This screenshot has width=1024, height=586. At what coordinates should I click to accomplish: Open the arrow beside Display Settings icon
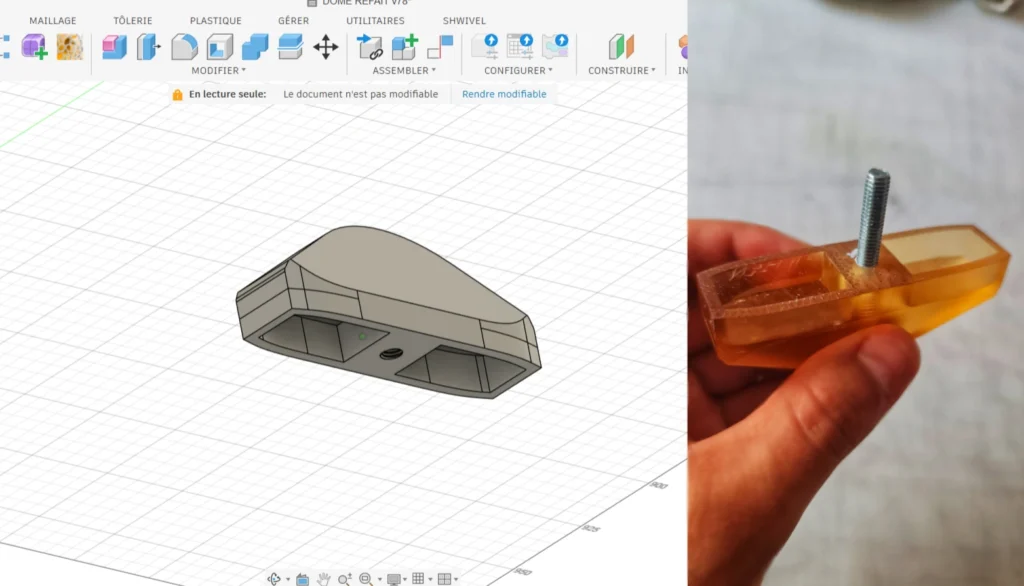click(405, 579)
